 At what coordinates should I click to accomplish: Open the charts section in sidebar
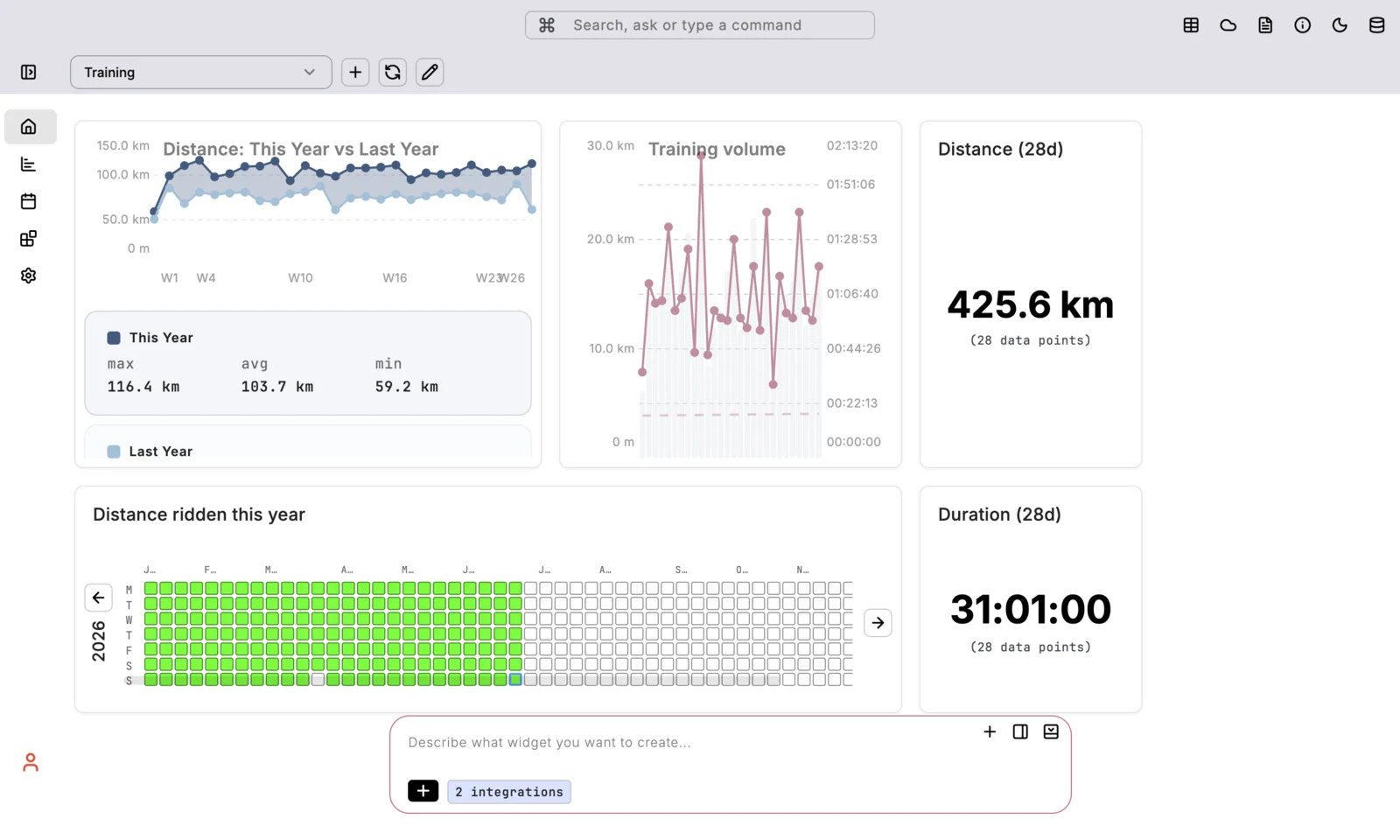click(x=29, y=164)
